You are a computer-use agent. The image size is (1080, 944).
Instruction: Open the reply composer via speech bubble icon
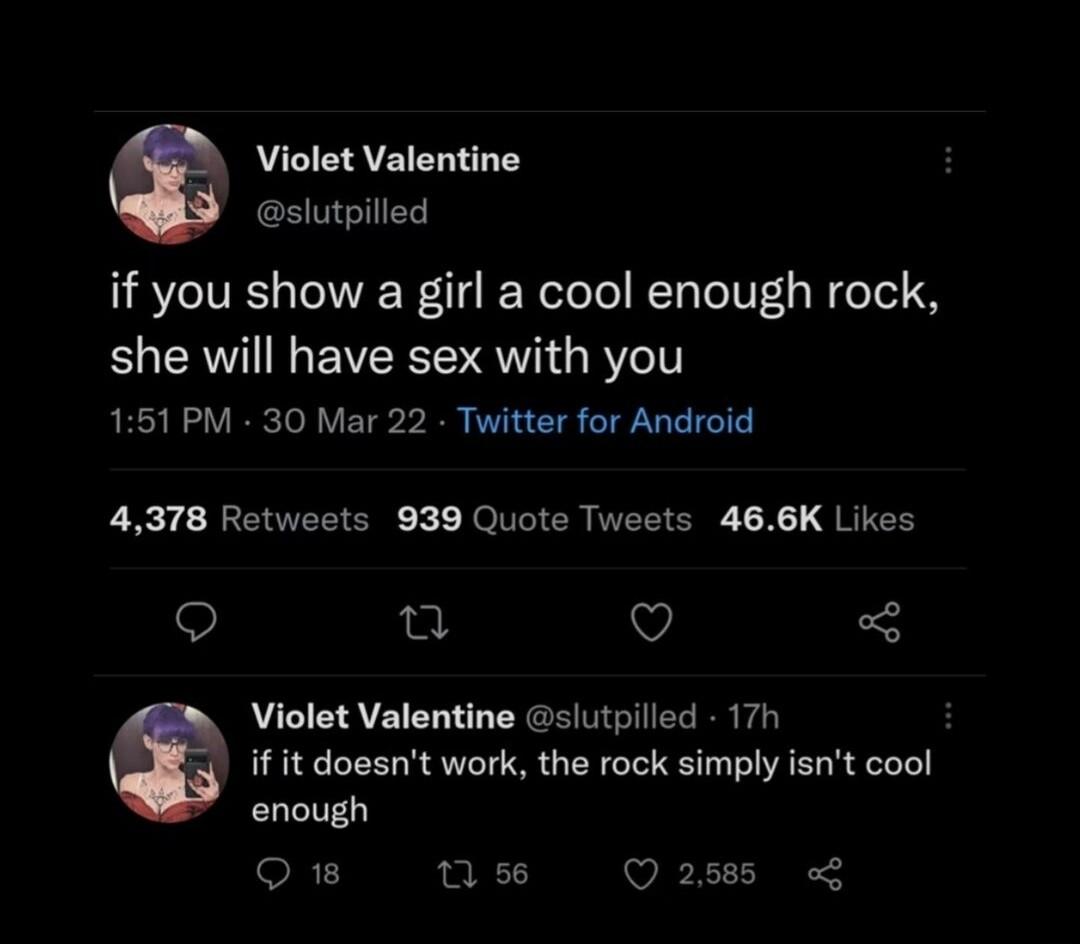click(198, 622)
